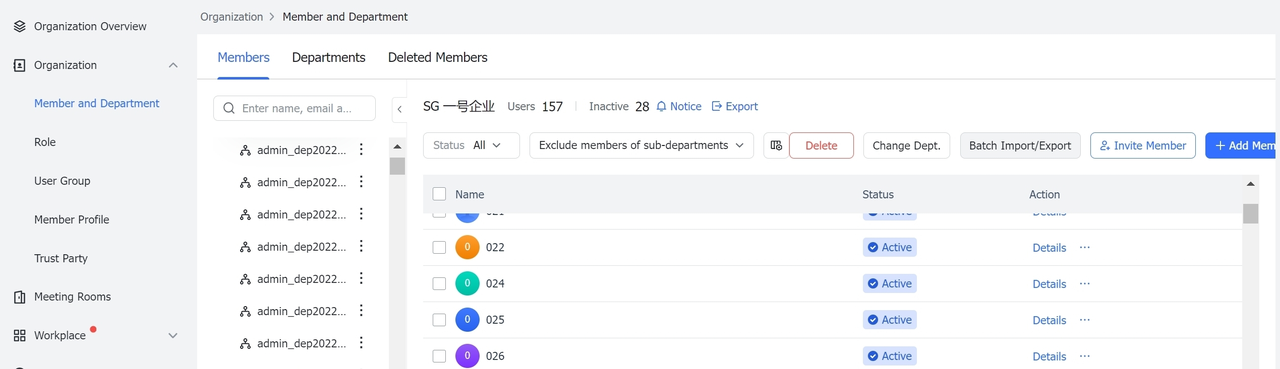This screenshot has width=1280, height=369.
Task: Click the up arrow of member table scrollbar
Action: point(1251,184)
